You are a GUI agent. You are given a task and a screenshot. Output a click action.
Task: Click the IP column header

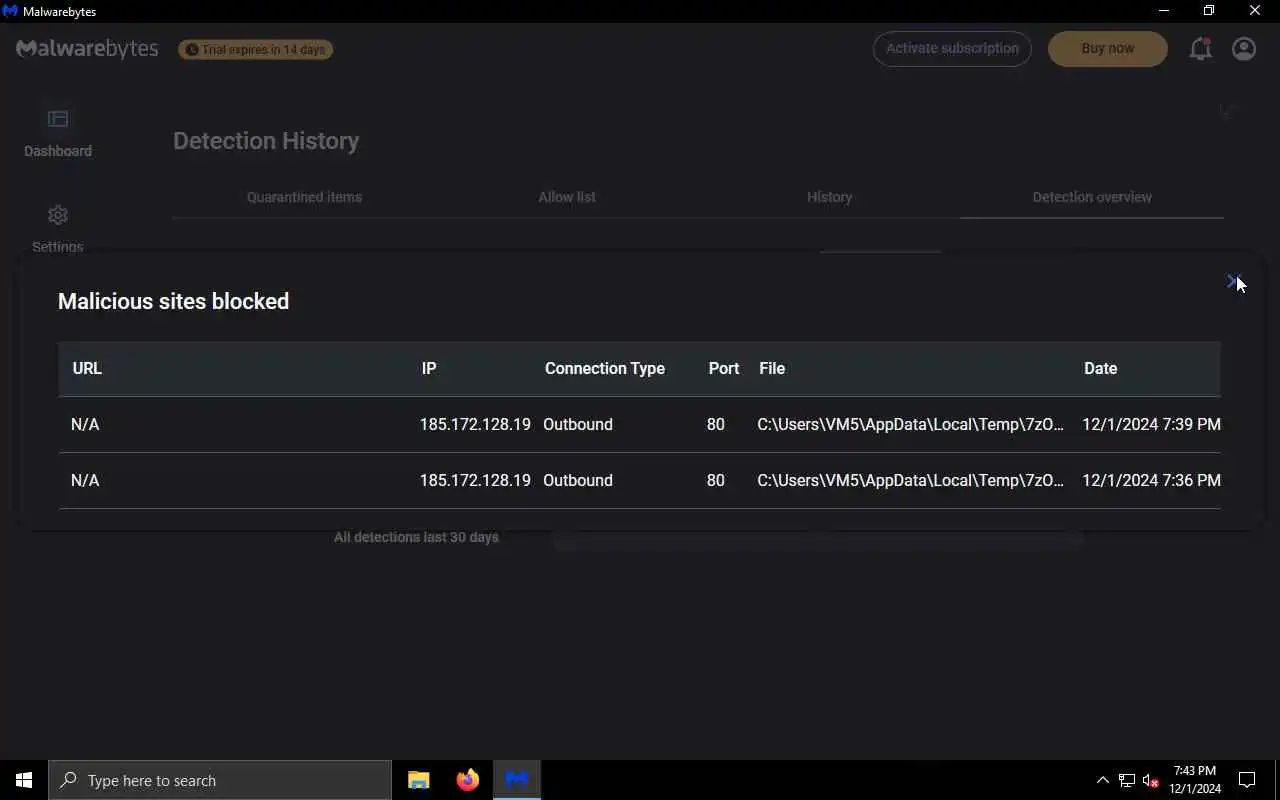(x=429, y=368)
